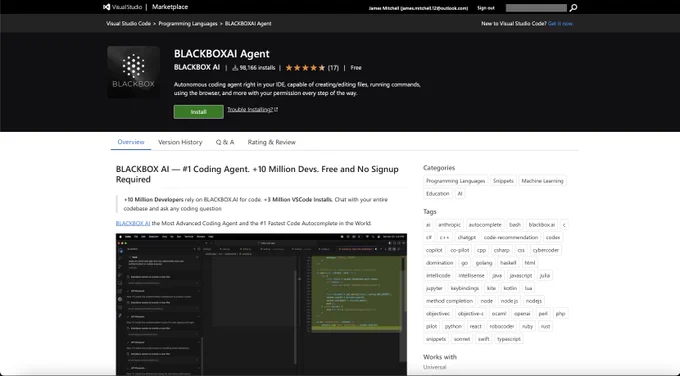Click the 'csharp' tag
The image size is (680, 376).
click(x=502, y=250)
